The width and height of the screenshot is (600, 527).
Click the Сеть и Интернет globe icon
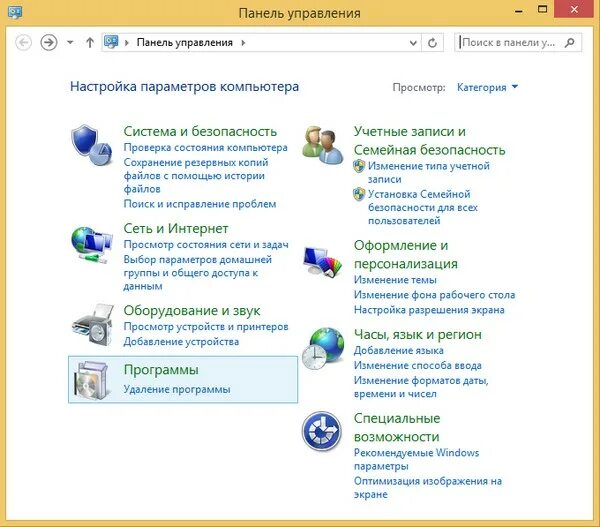(x=91, y=244)
